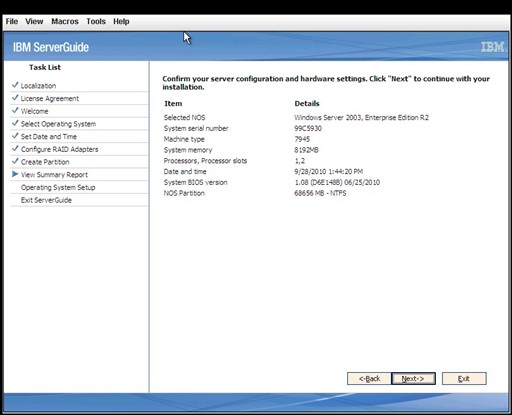Click the arrow beside View Summary Report

[15, 174]
